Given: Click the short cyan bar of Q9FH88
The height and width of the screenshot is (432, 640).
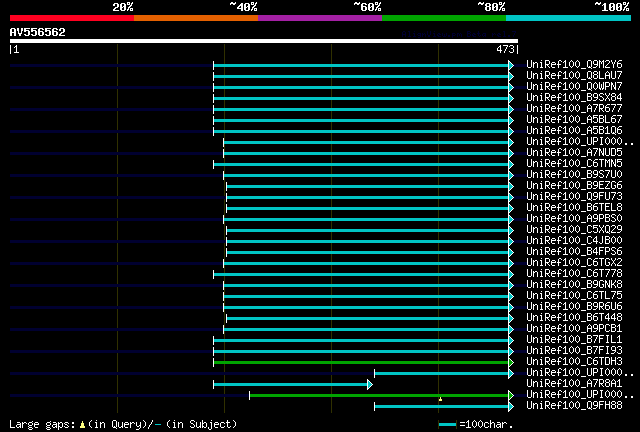Looking at the screenshot, I should click(x=441, y=407).
